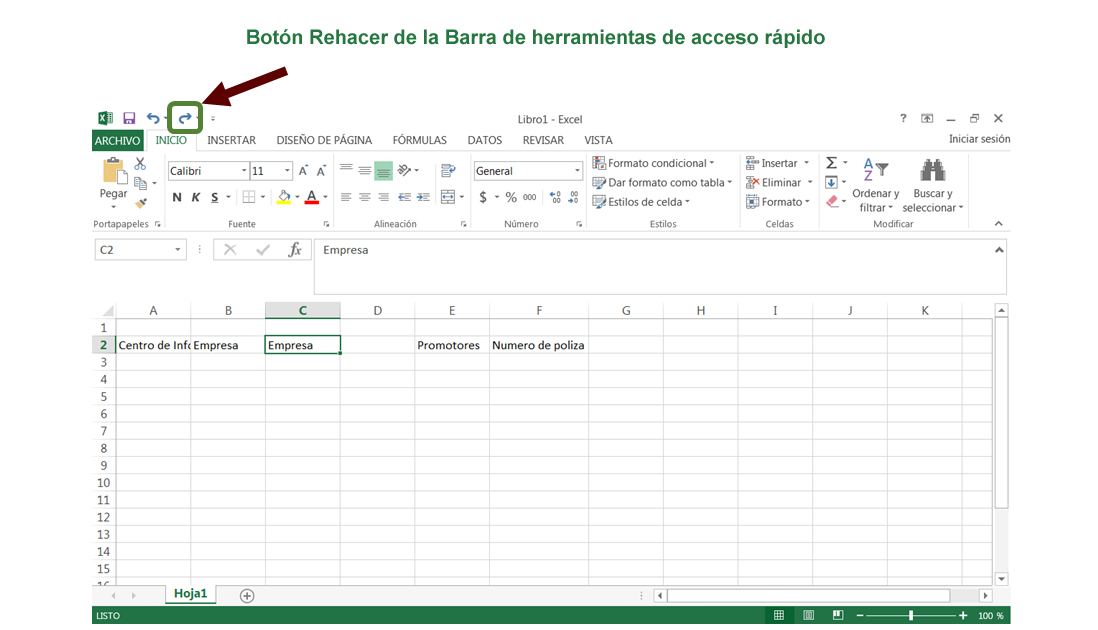Open the Formato condicional dropdown

(653, 163)
